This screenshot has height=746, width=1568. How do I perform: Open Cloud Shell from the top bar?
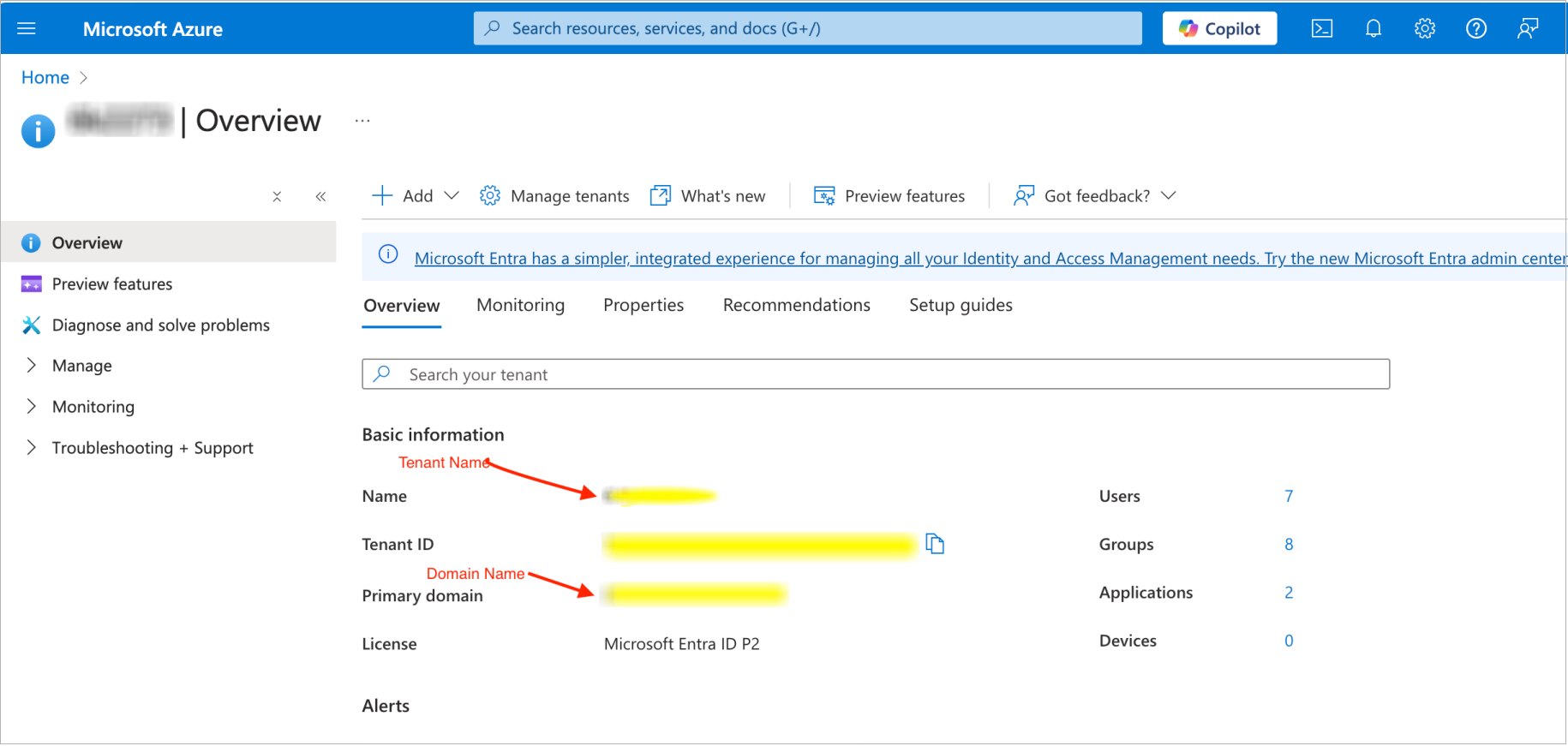coord(1322,28)
